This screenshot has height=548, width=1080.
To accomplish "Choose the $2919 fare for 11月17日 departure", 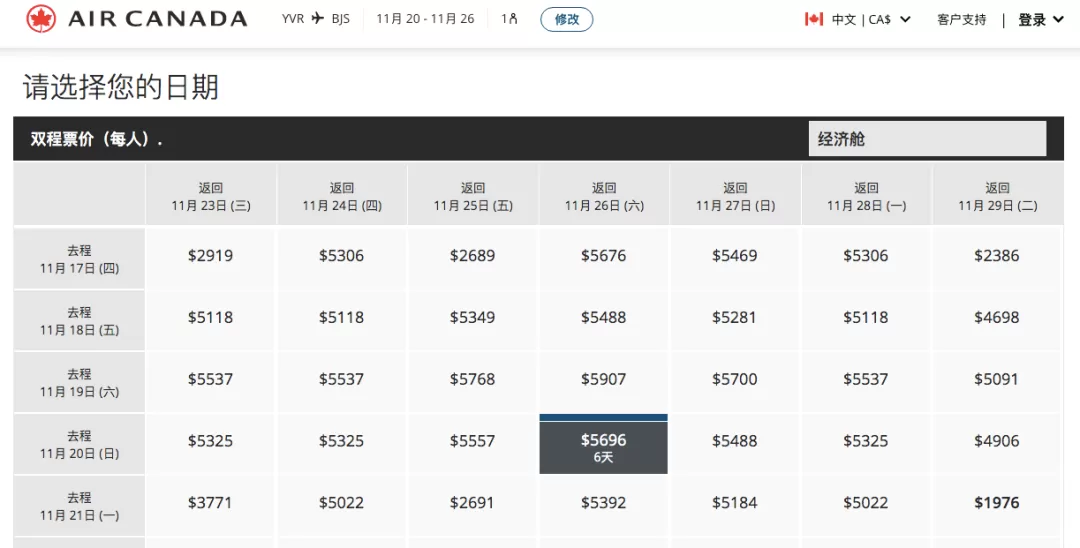I will 210,256.
